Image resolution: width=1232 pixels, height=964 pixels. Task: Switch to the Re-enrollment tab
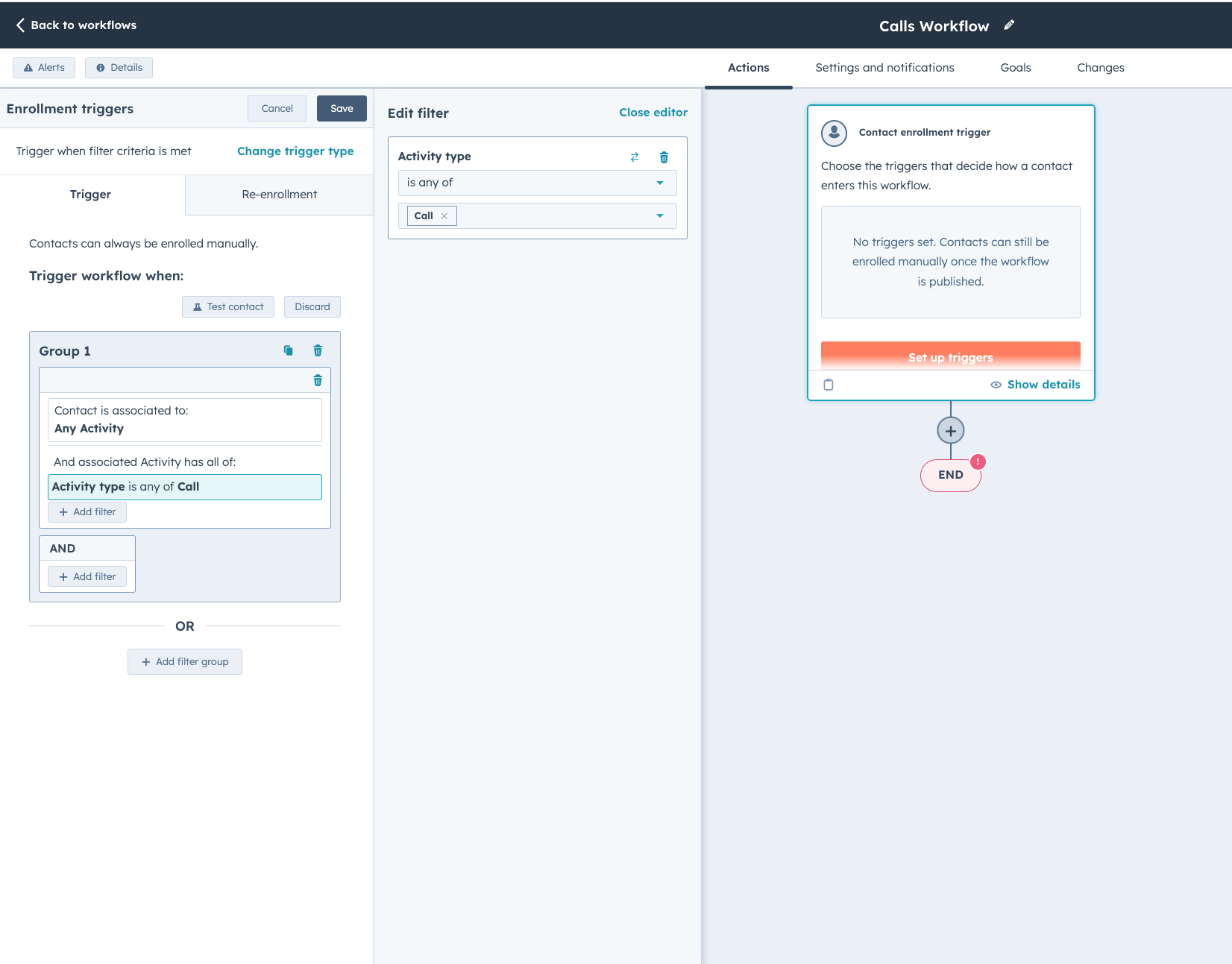point(279,195)
